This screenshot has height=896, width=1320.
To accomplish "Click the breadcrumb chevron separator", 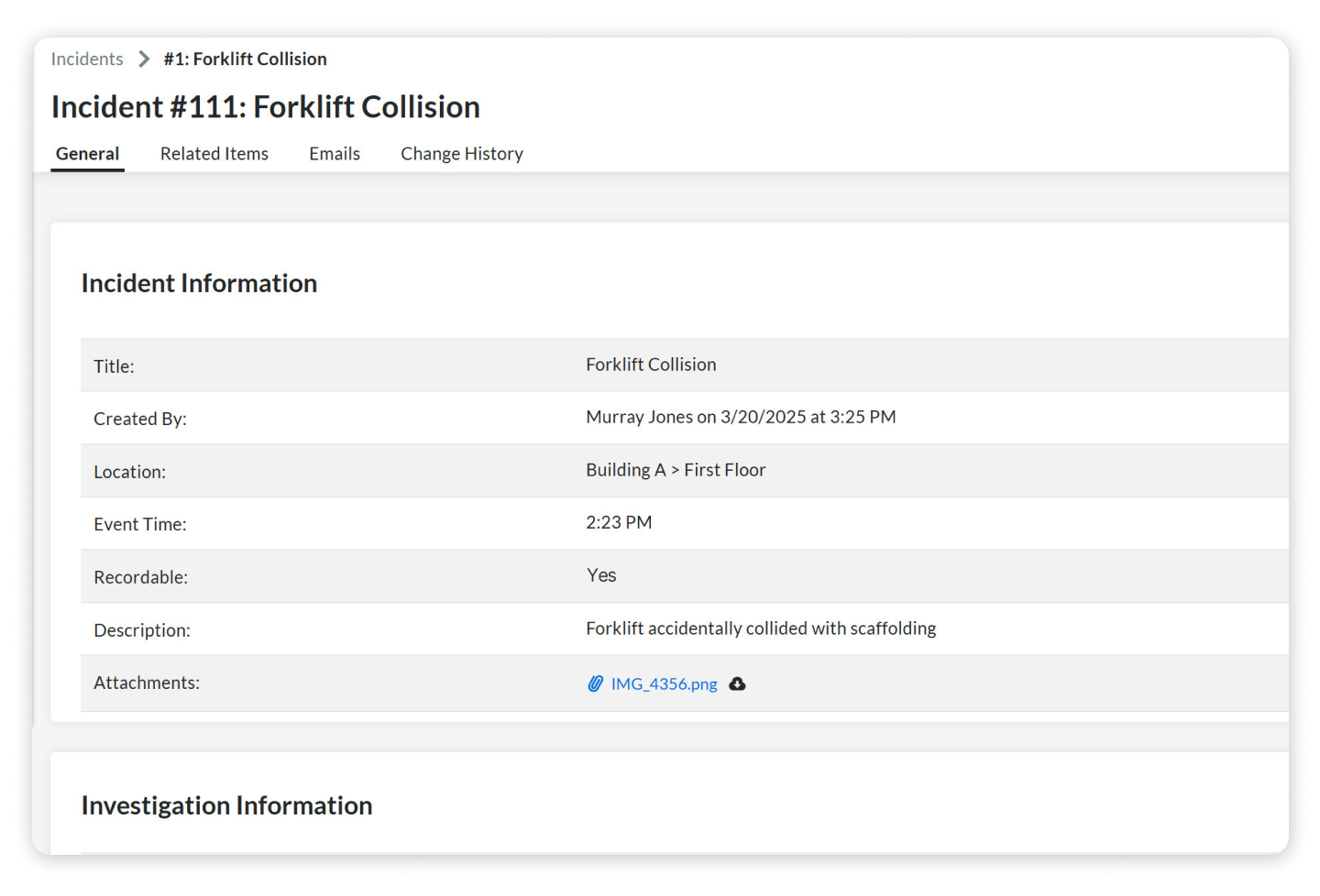I will 144,58.
